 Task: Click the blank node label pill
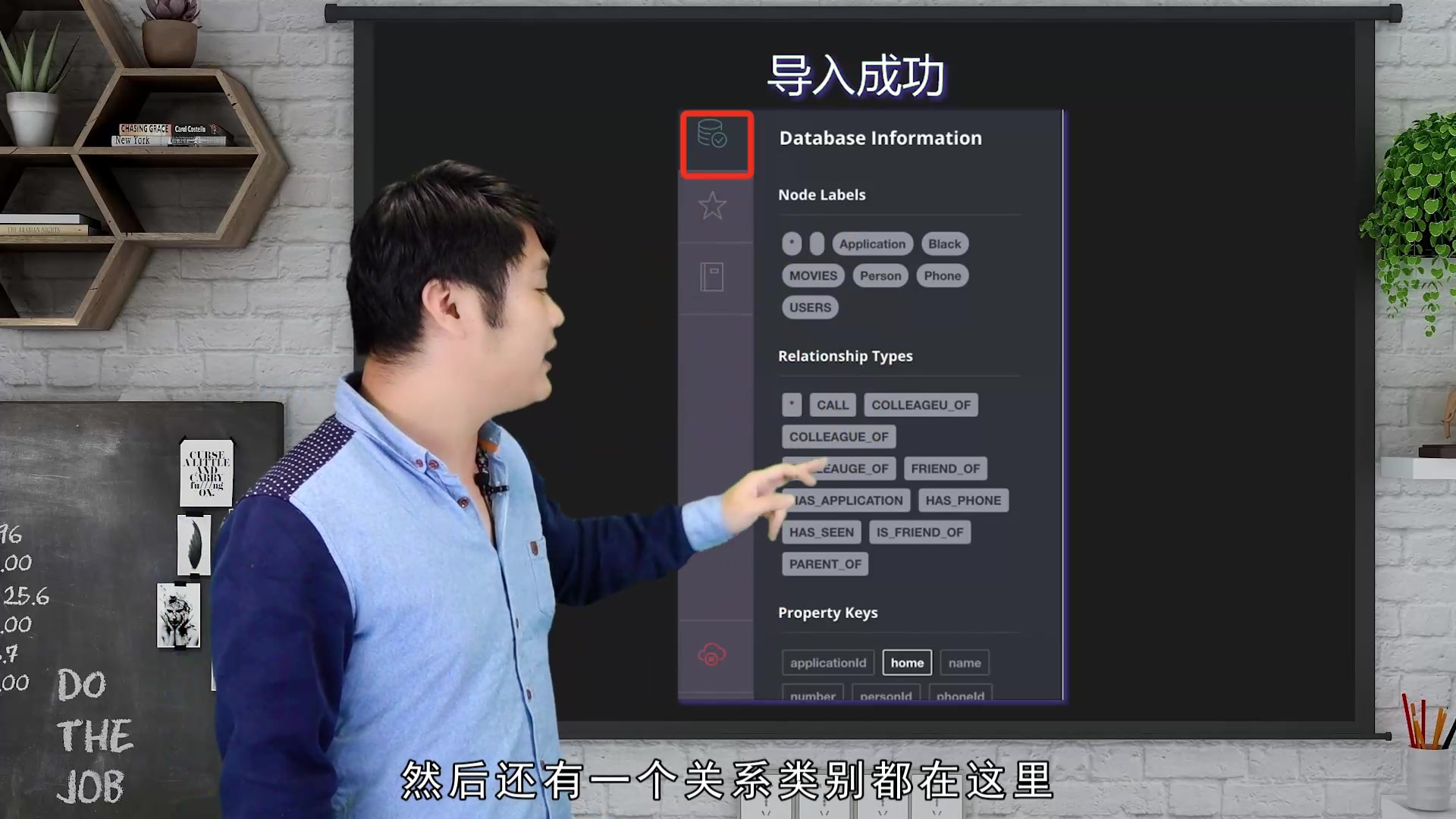[817, 243]
